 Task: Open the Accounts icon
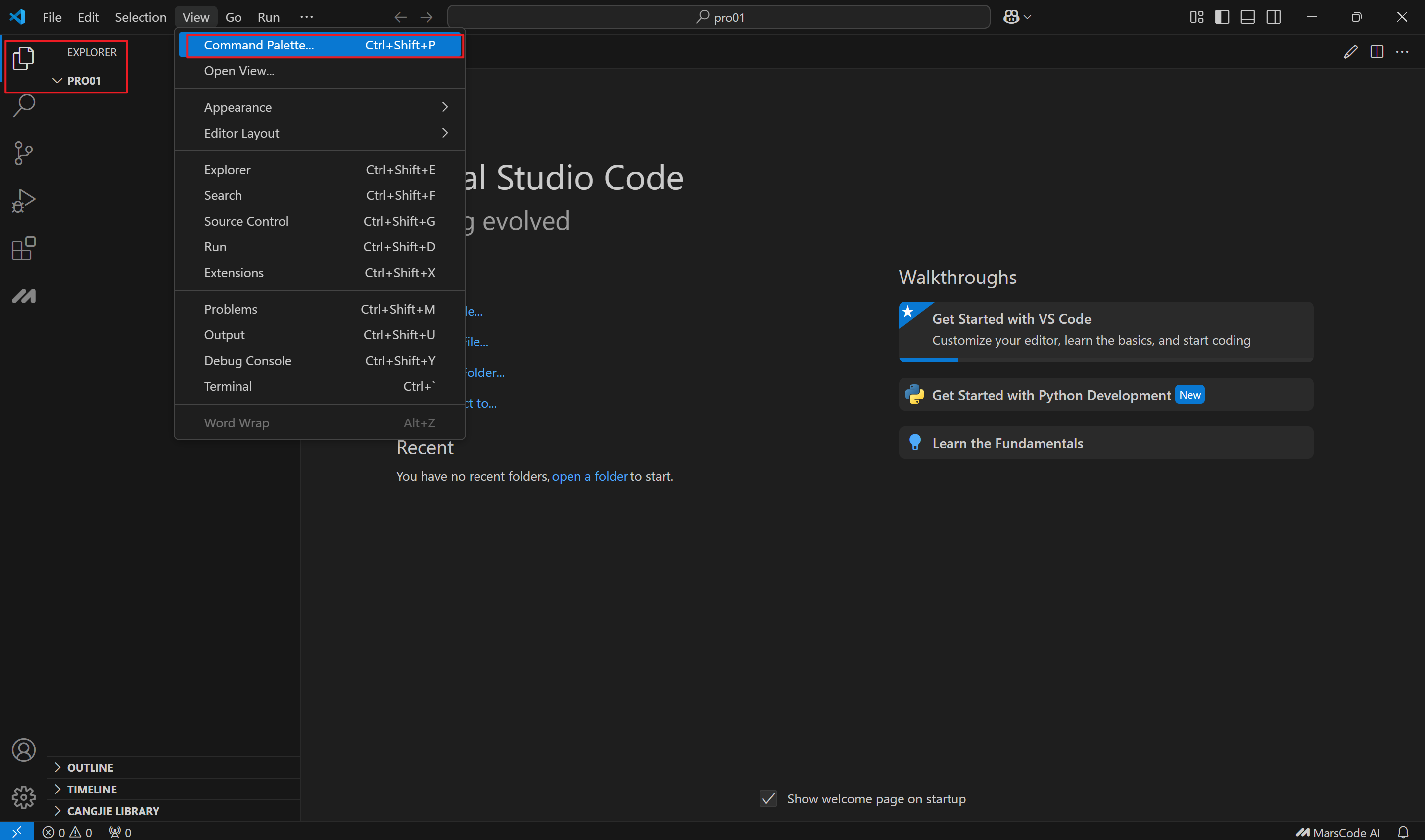[x=23, y=750]
